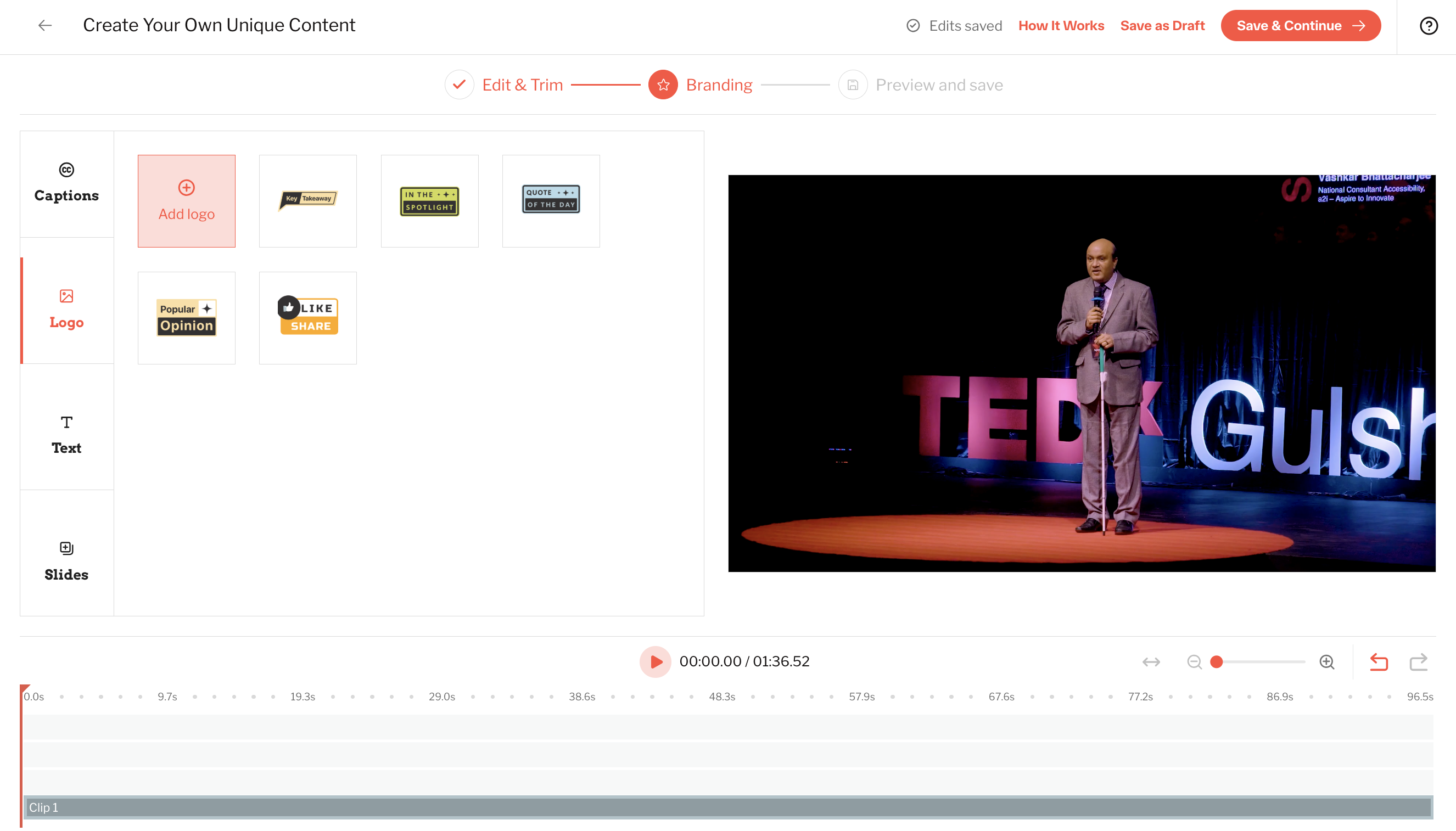Click the 48.3s mark on timeline ruler
The image size is (1456, 831).
(x=722, y=697)
